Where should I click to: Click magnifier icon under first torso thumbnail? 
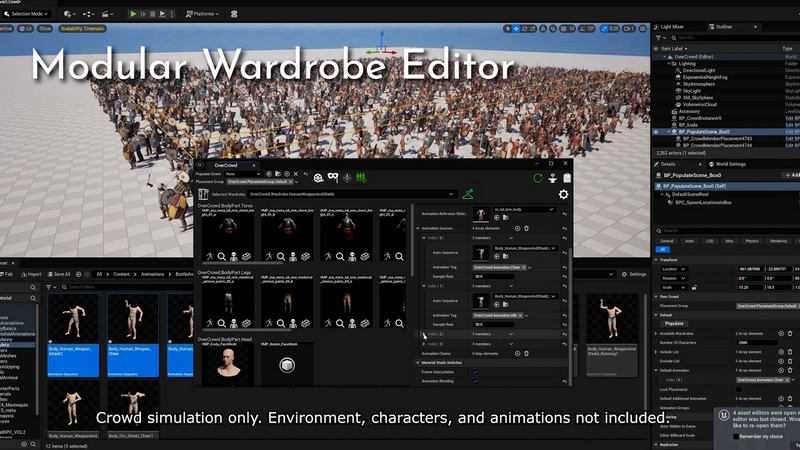point(222,256)
